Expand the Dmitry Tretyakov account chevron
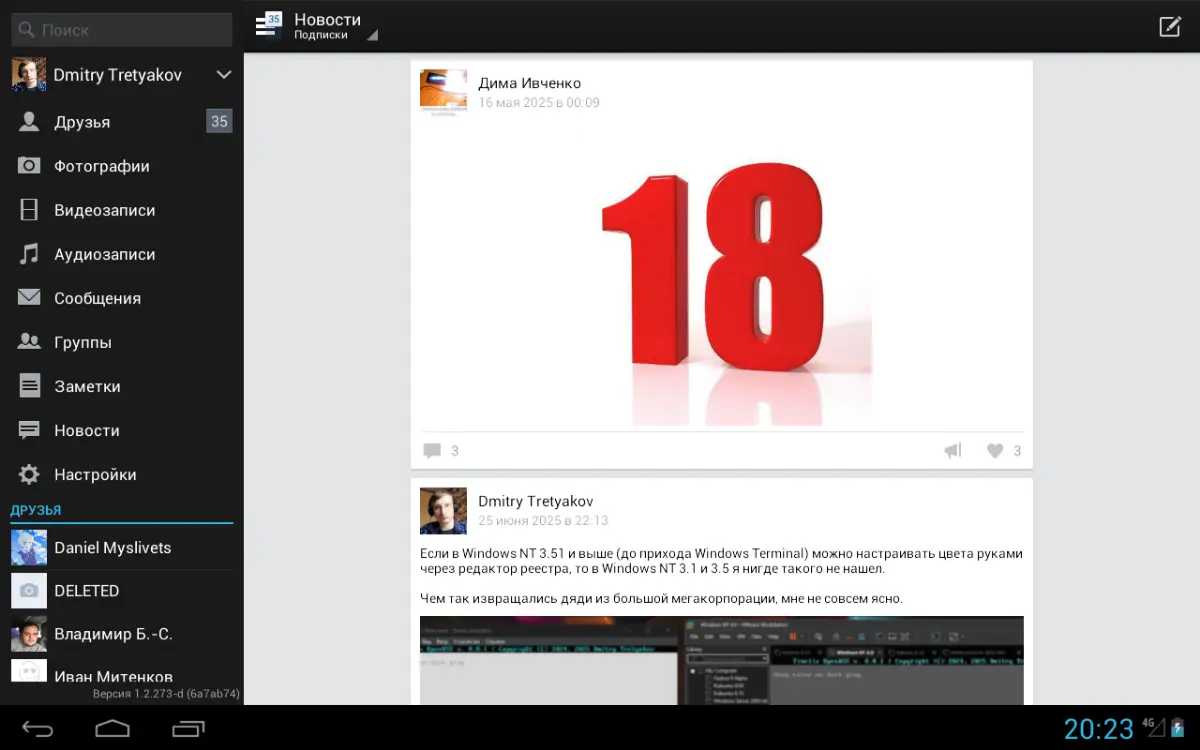Screen dimensions: 1200x750 click(224, 75)
